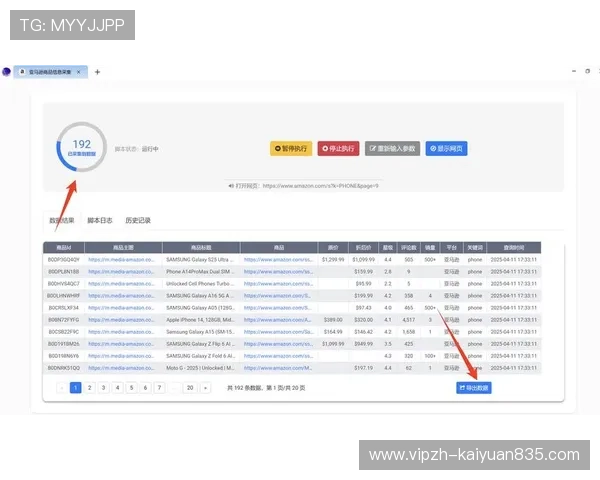
Task: Go to page 2 of results
Action: pos(89,387)
